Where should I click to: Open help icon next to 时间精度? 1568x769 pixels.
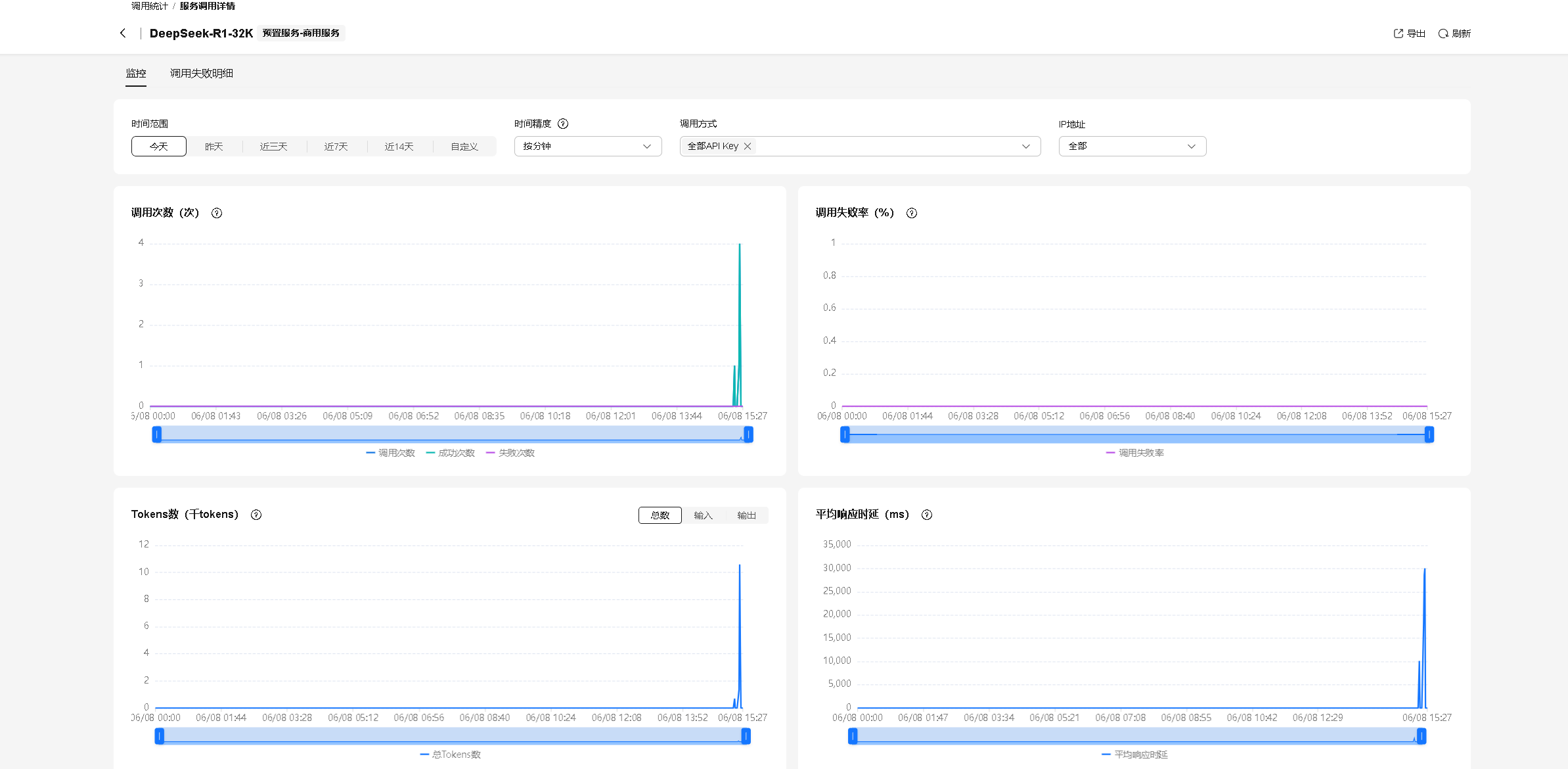tap(563, 124)
